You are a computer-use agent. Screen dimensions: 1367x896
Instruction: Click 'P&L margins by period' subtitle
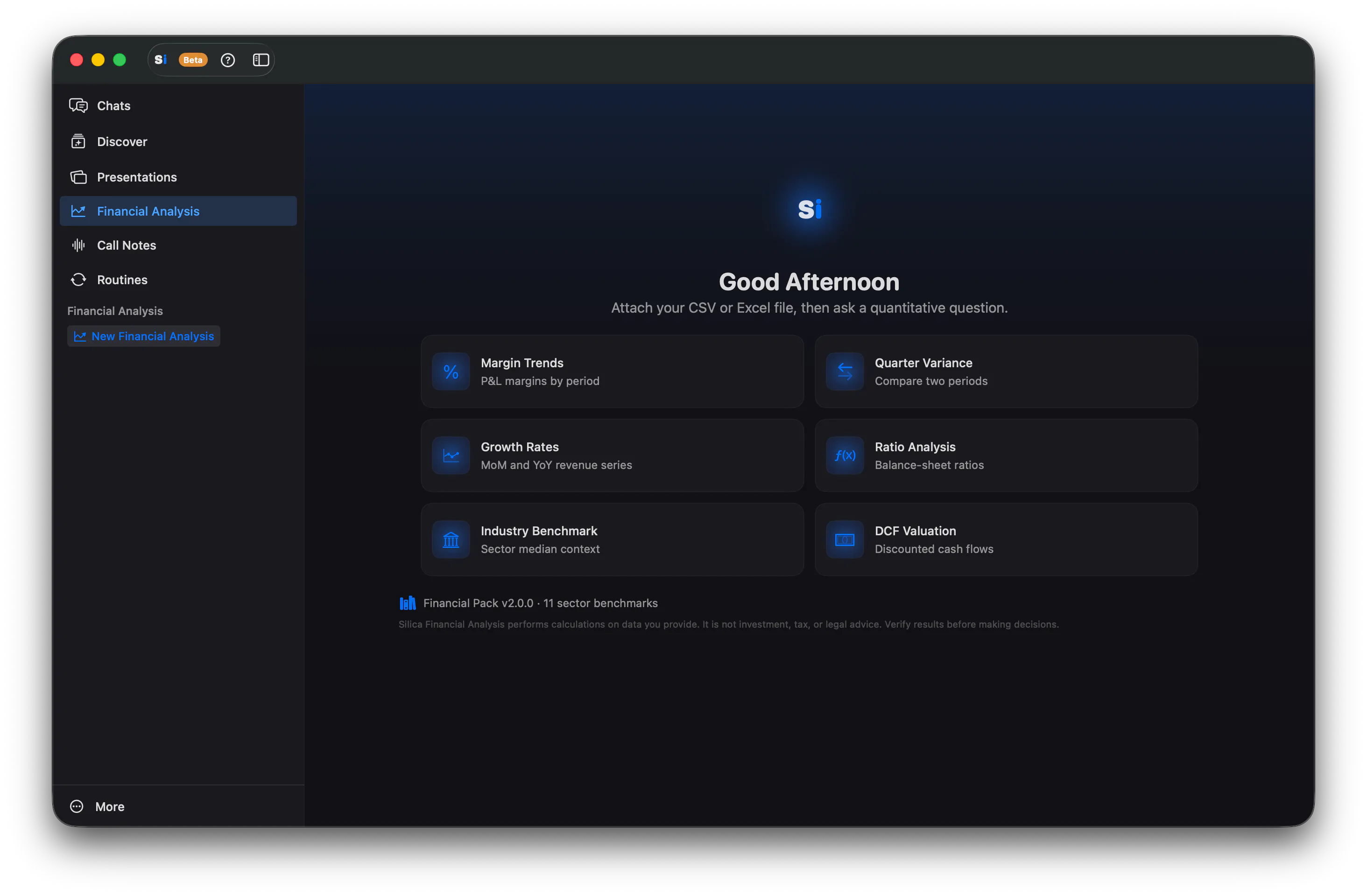pos(540,381)
